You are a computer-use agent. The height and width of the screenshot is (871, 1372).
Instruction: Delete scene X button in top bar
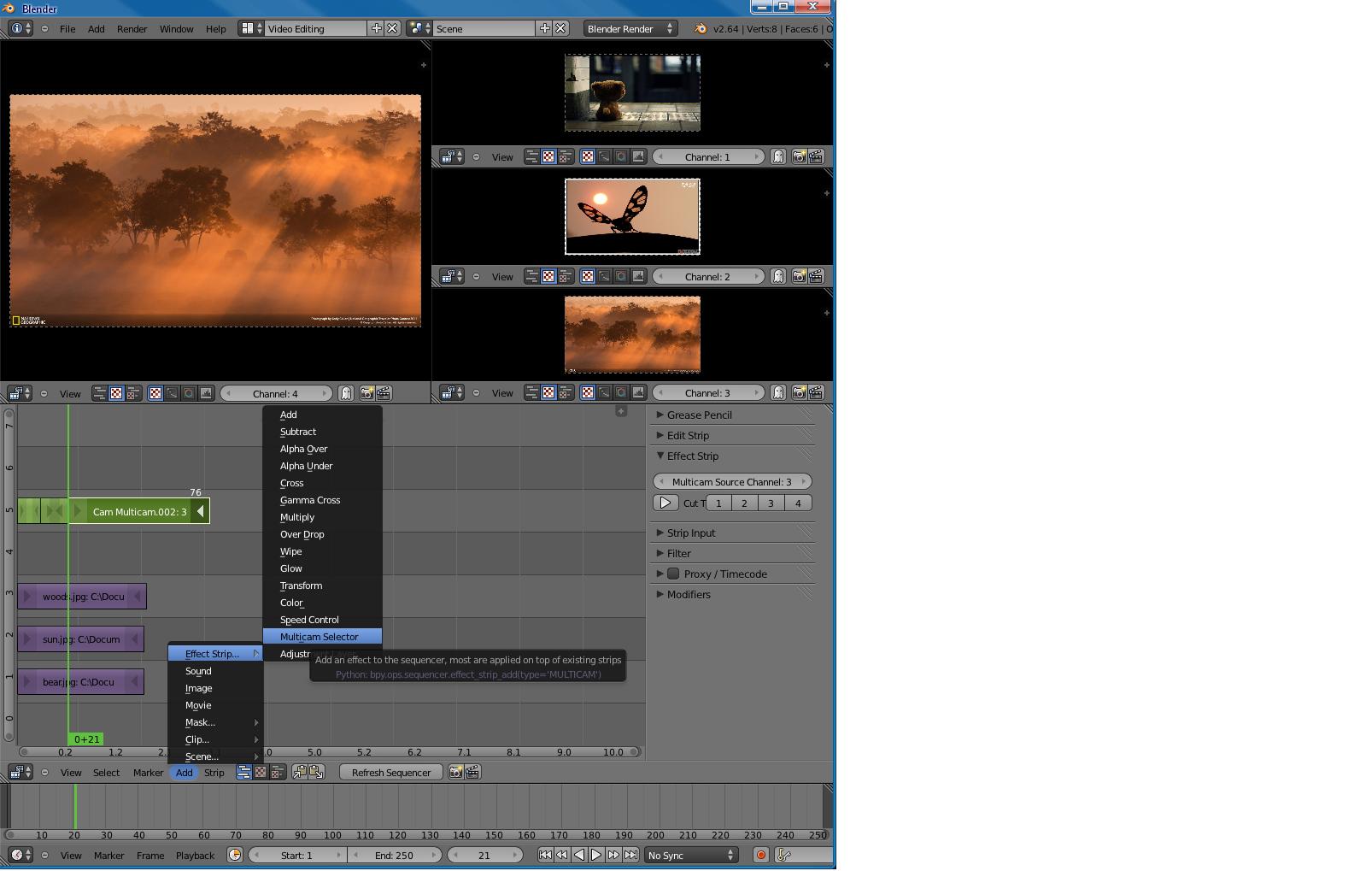tap(560, 28)
